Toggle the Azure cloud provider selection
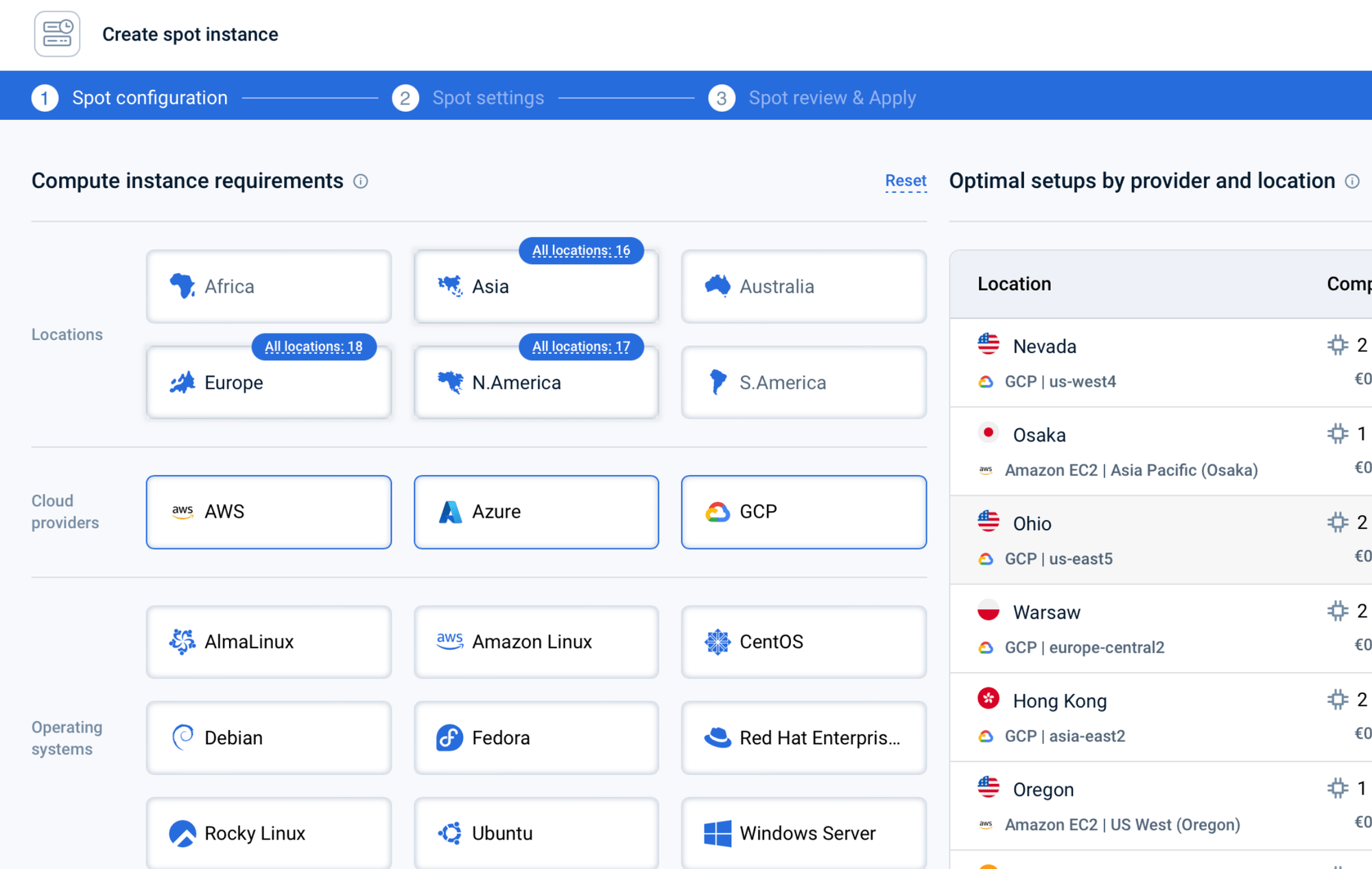 [536, 512]
